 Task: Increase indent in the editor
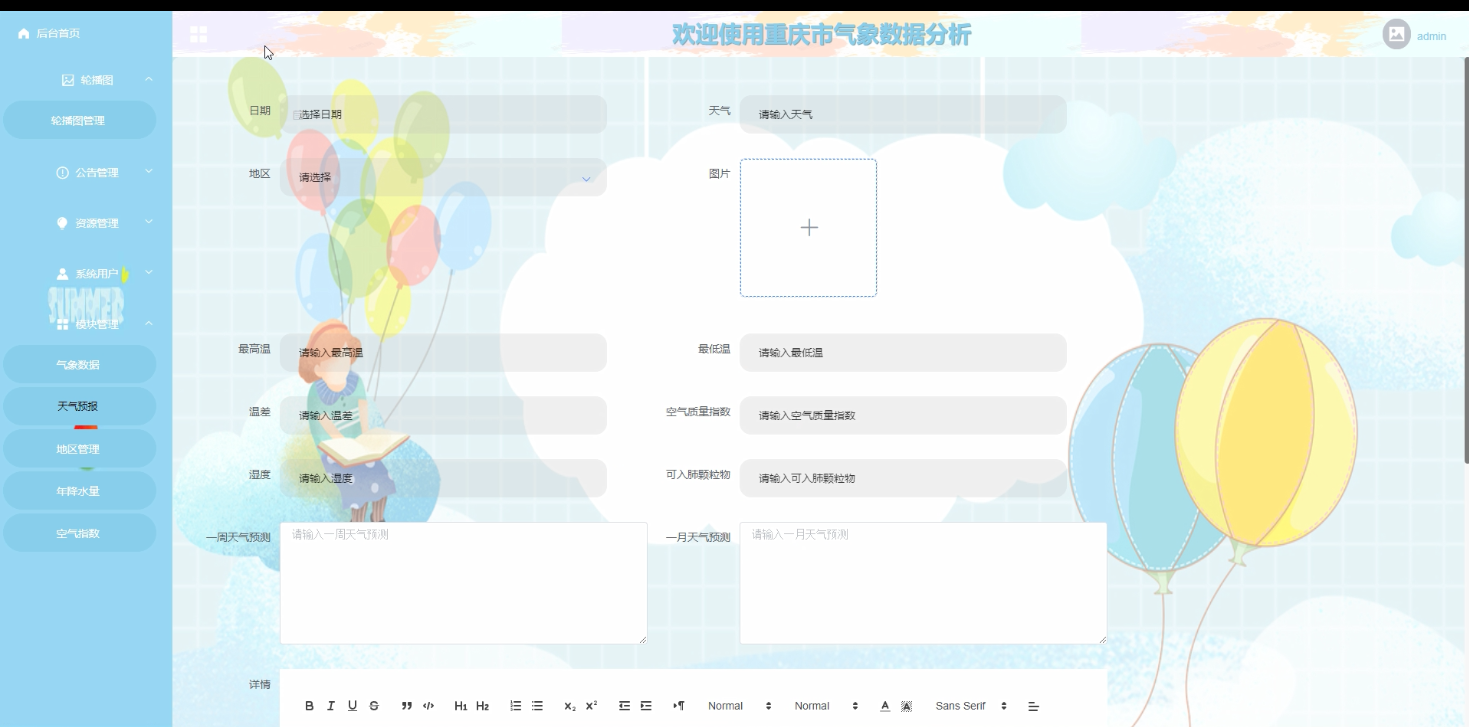point(646,706)
